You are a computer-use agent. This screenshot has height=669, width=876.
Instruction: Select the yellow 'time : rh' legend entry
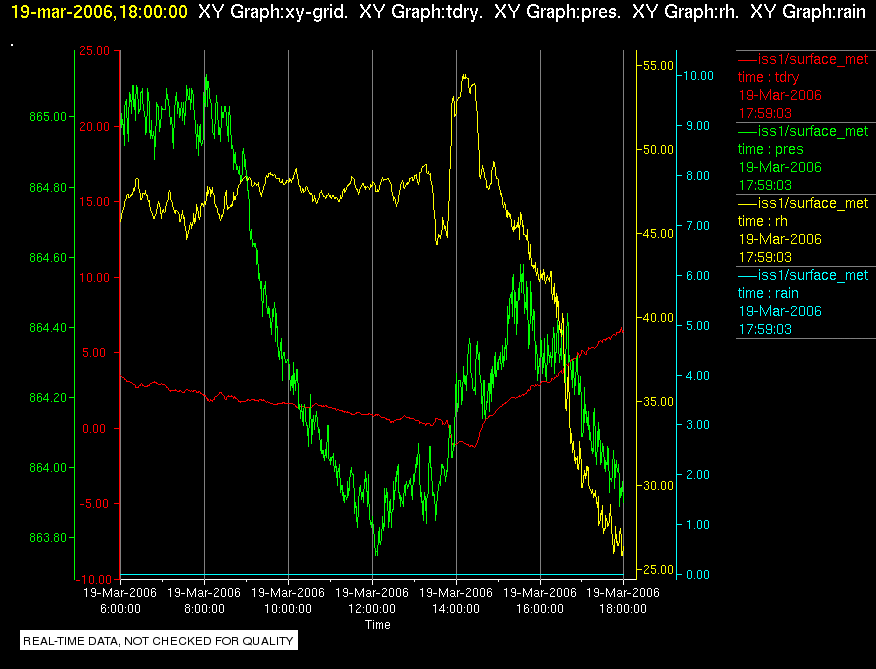tap(763, 221)
